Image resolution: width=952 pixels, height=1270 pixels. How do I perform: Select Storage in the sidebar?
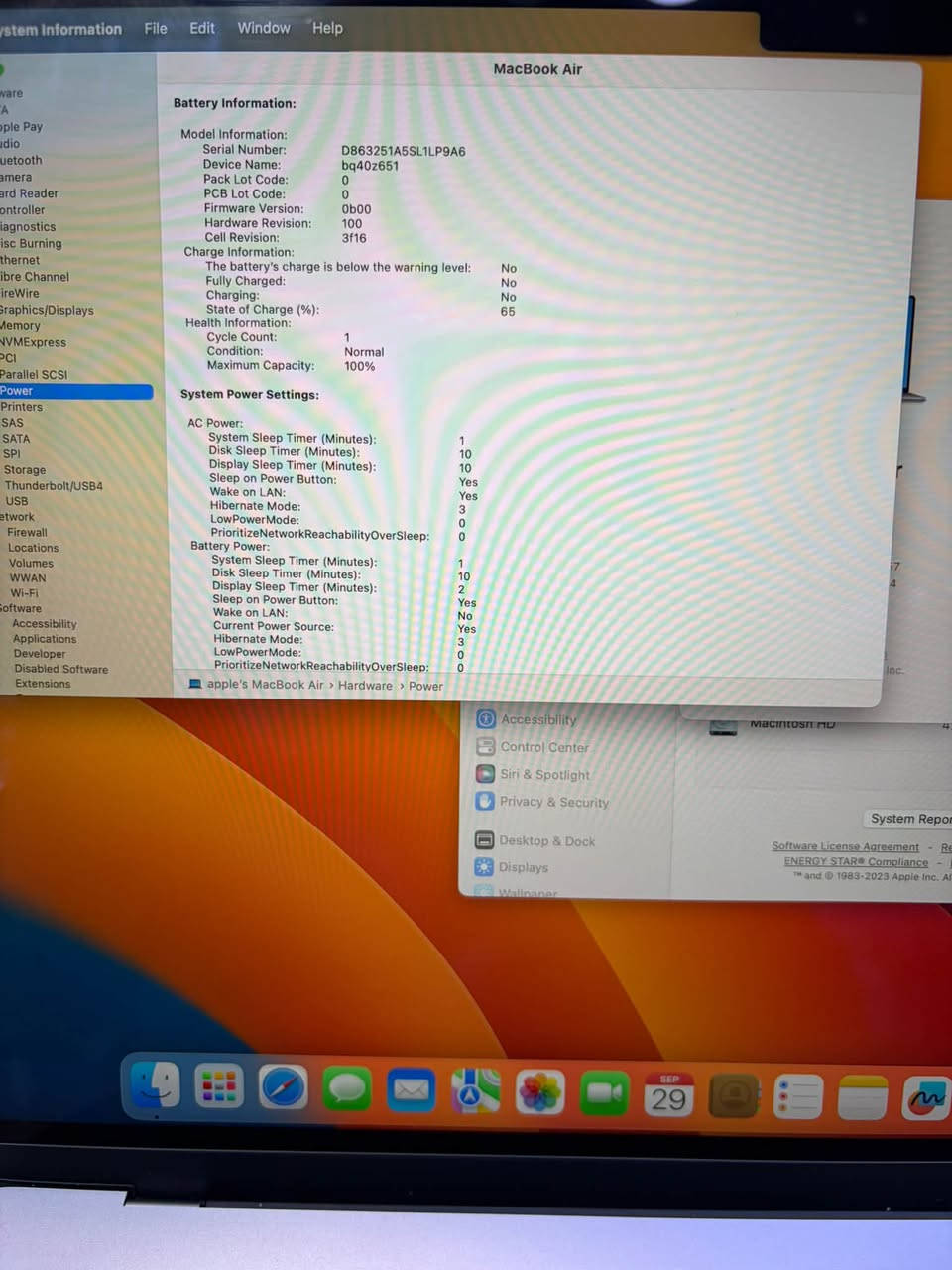click(x=25, y=470)
